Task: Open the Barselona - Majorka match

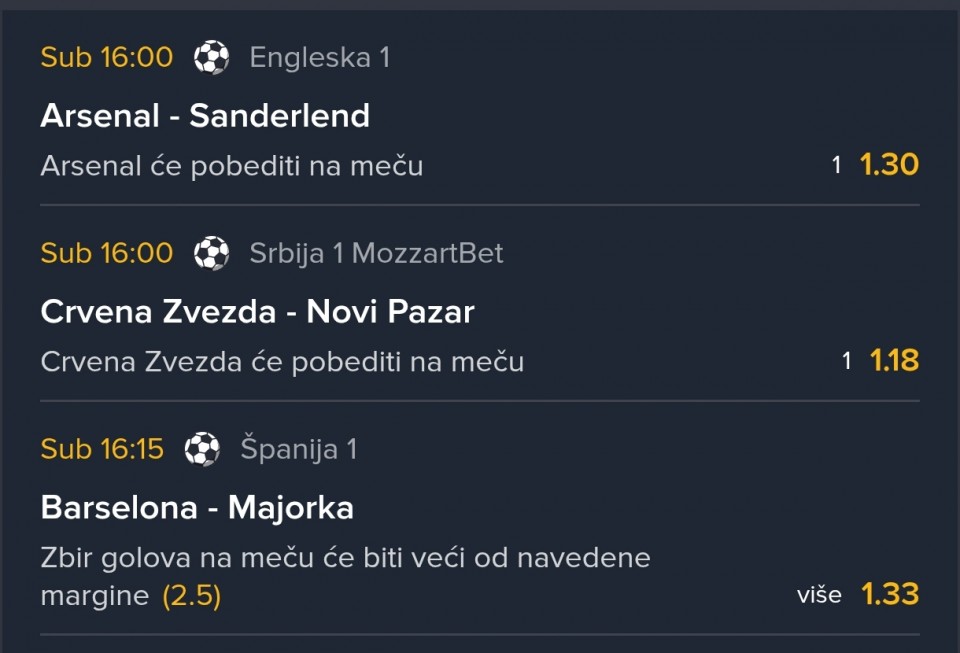Action: click(197, 508)
